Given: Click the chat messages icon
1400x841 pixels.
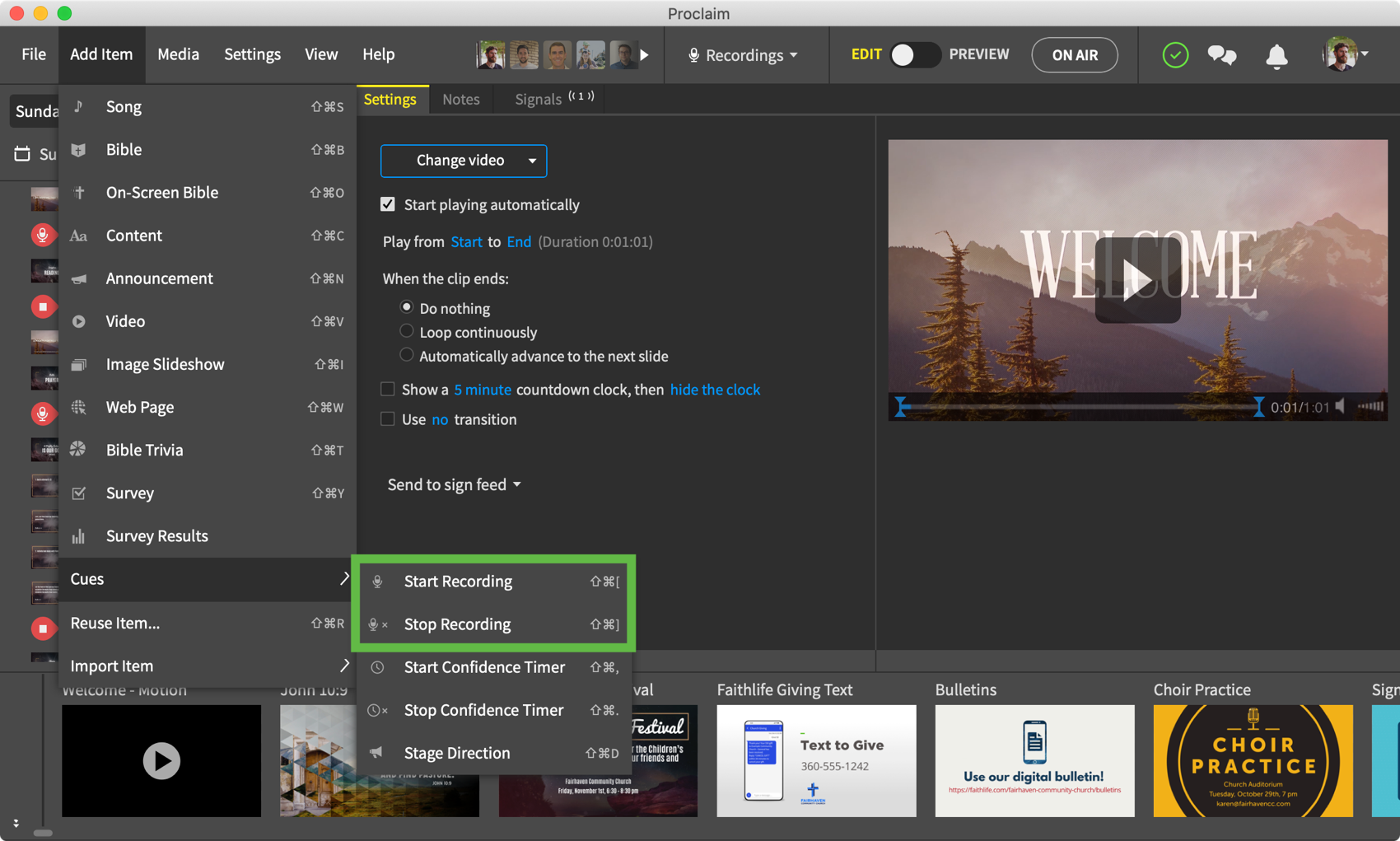Looking at the screenshot, I should 1221,55.
